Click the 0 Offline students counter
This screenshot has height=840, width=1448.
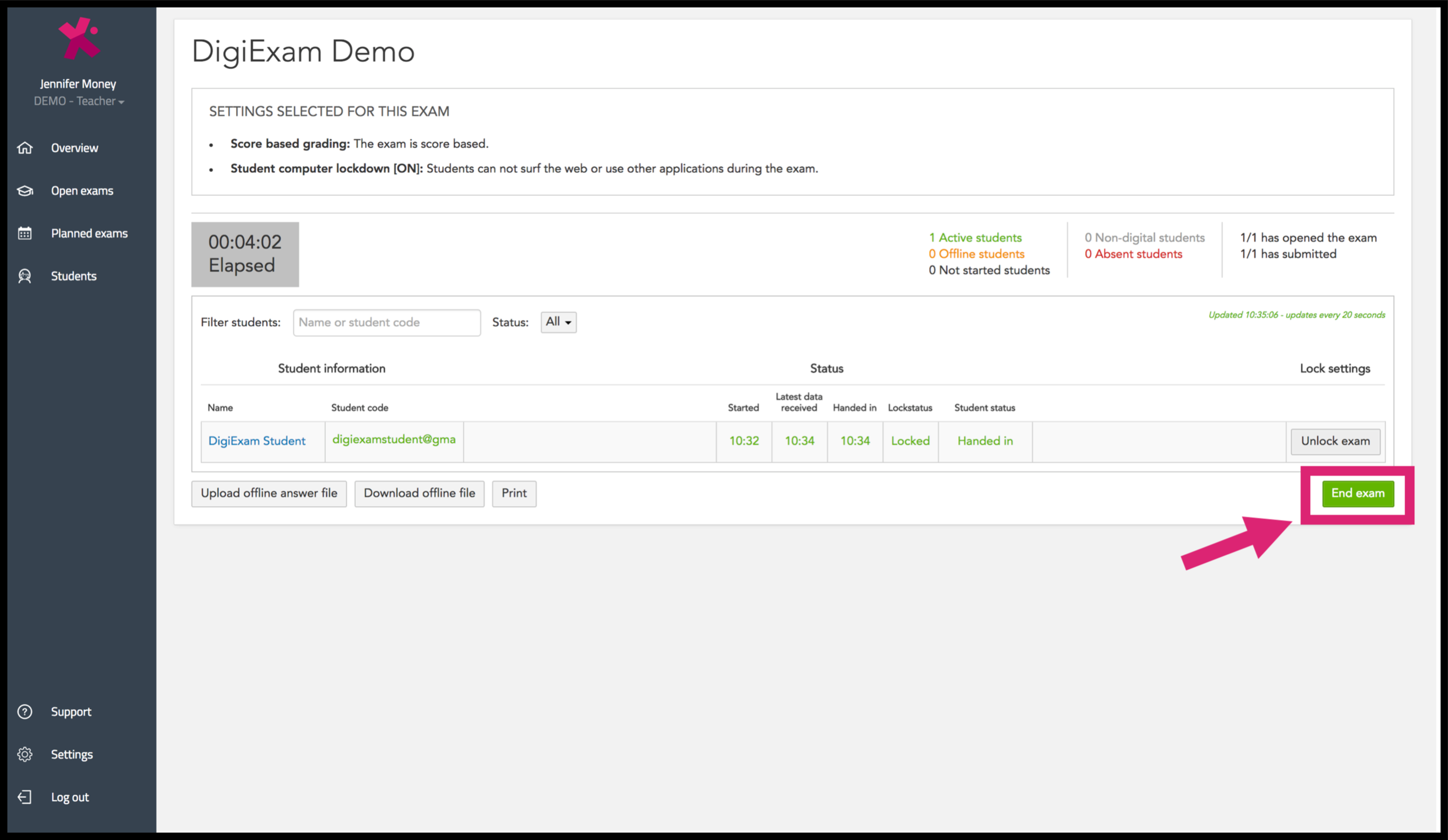click(x=977, y=253)
